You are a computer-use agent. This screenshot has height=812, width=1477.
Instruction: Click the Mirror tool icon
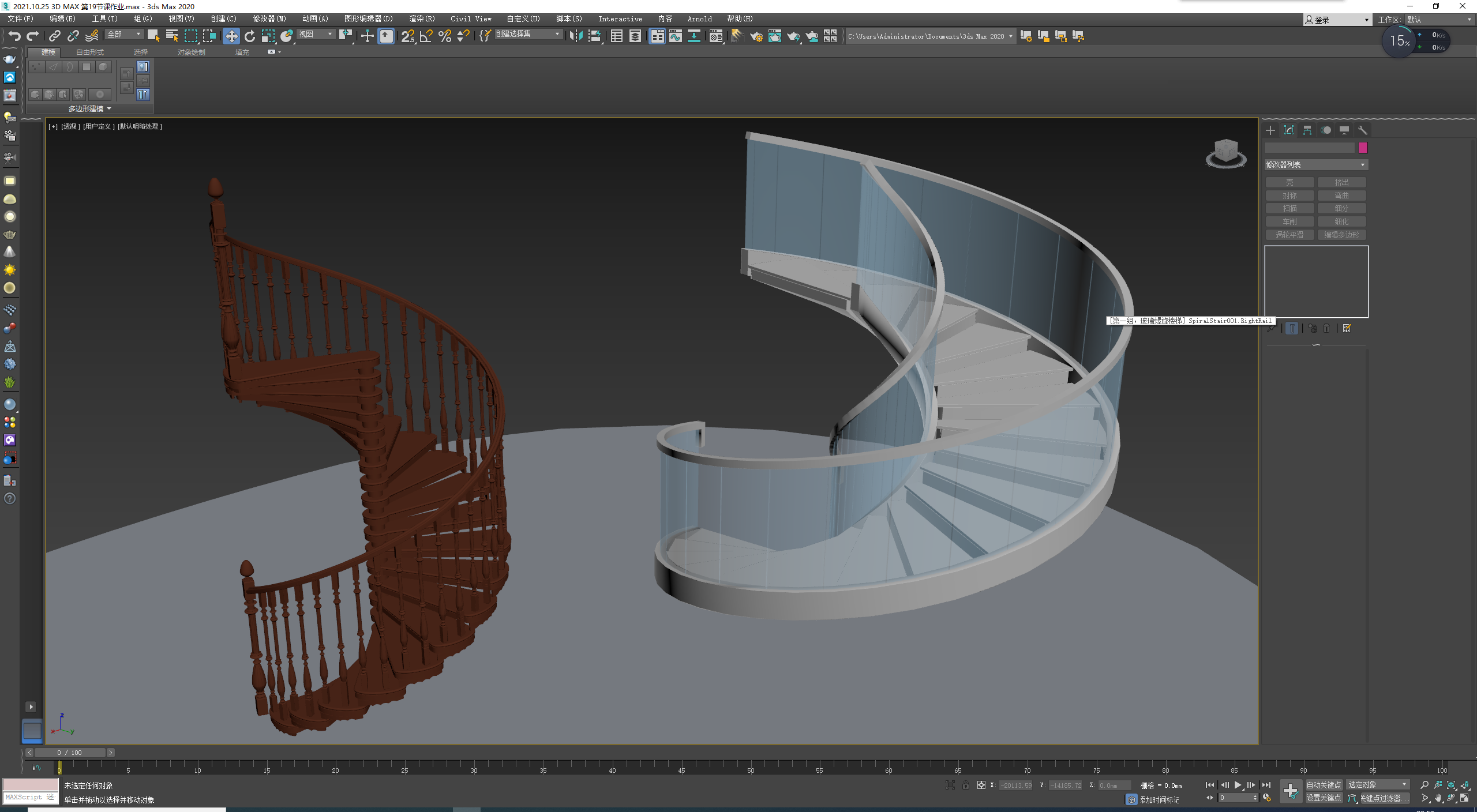575,36
